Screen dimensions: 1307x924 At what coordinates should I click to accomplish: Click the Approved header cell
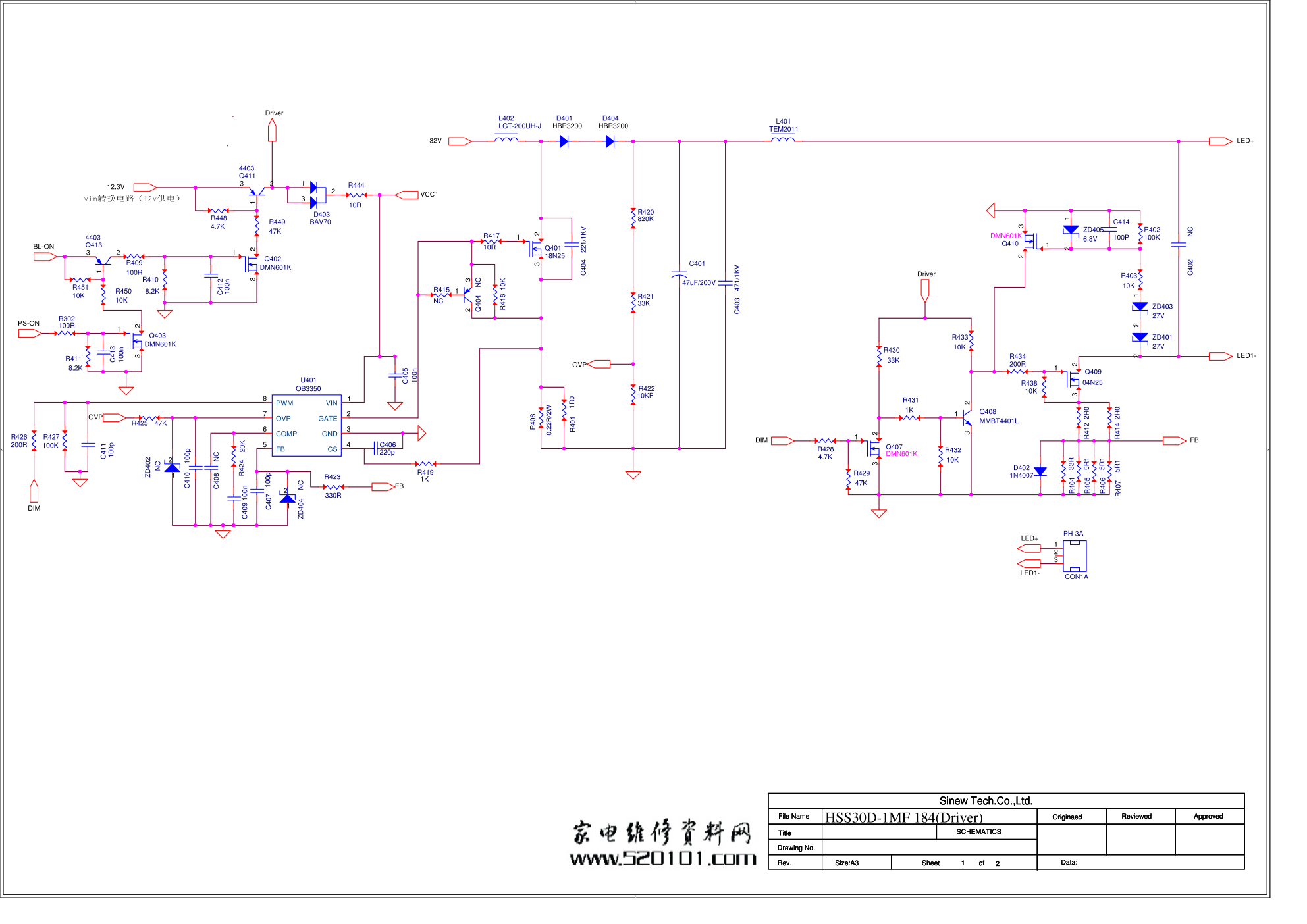[x=1208, y=816]
